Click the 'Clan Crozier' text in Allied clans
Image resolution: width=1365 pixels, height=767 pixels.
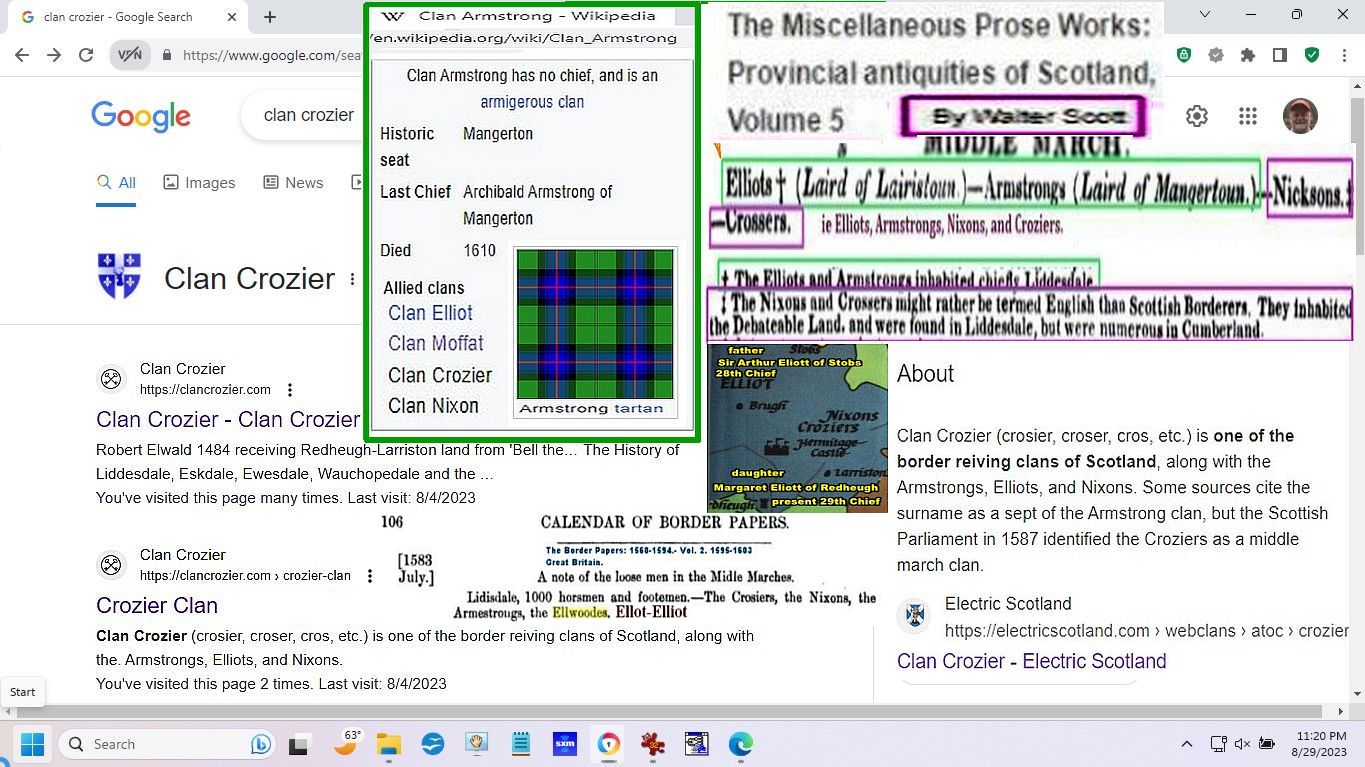pyautogui.click(x=440, y=375)
